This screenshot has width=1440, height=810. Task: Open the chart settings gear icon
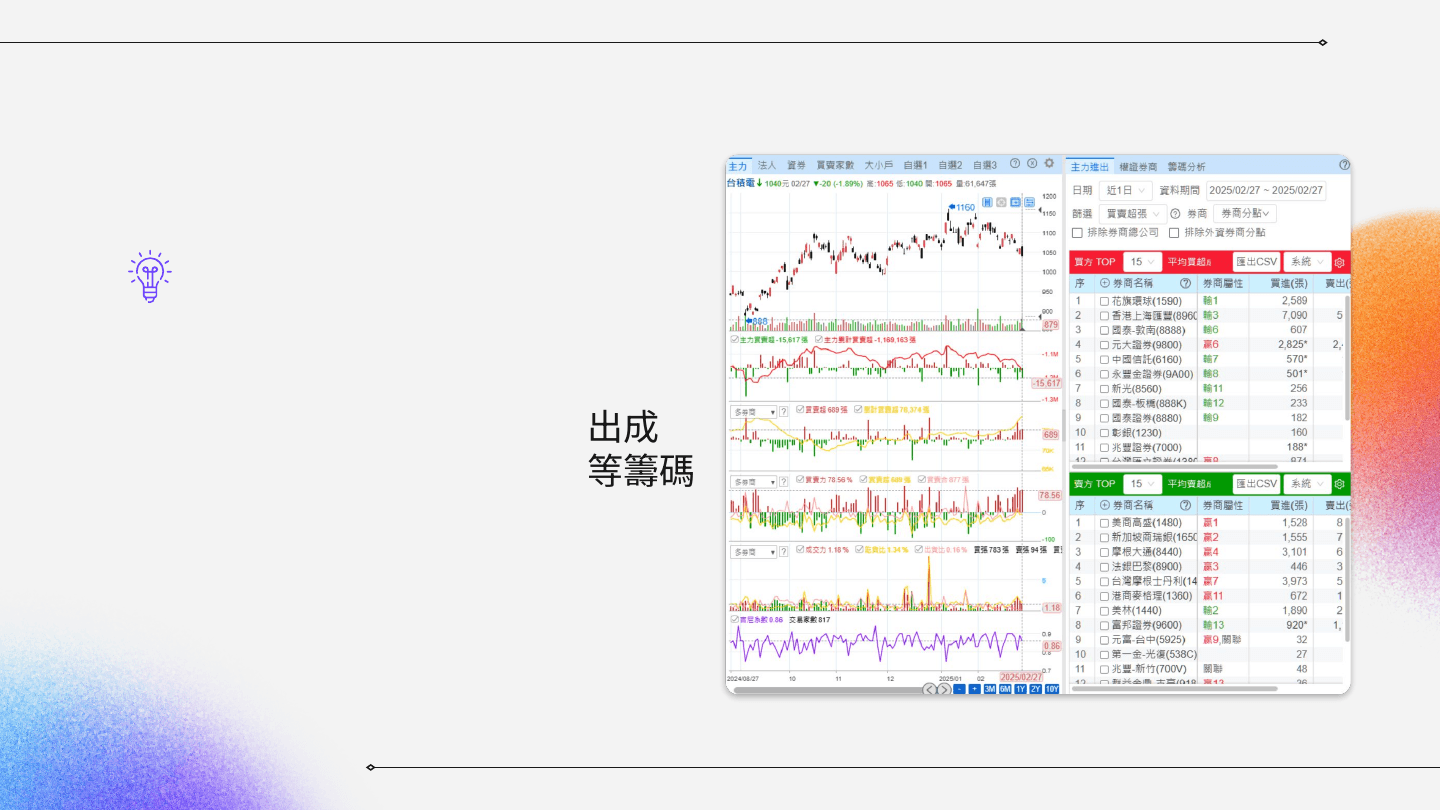coord(1049,164)
